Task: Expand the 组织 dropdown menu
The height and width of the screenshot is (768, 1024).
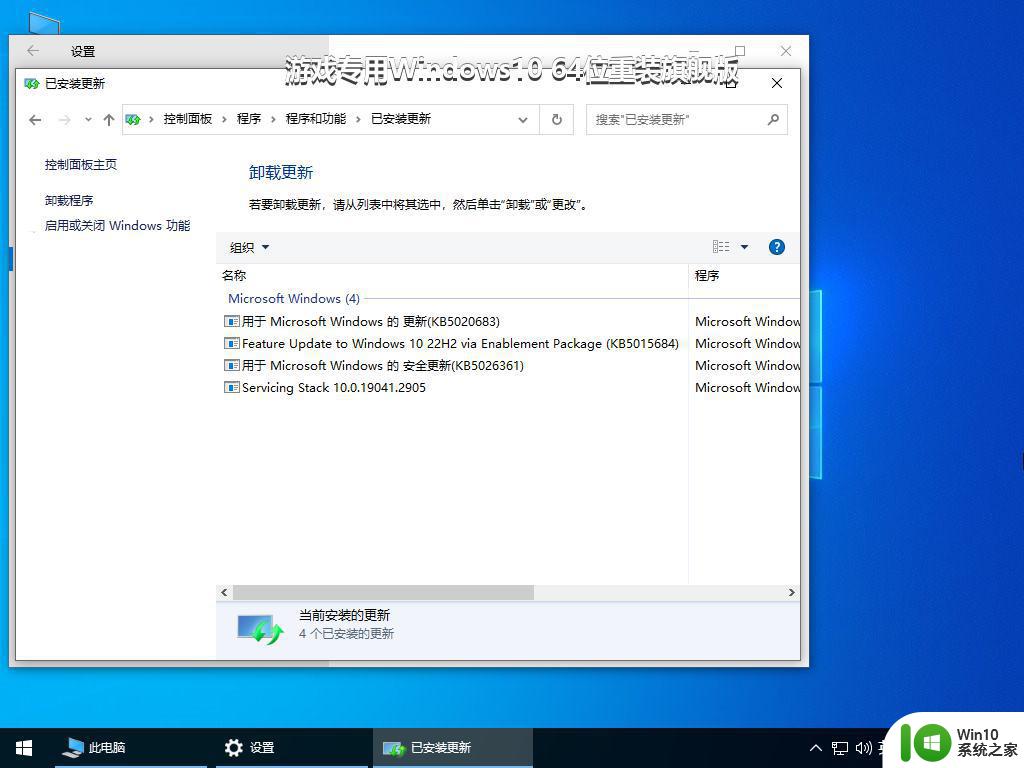Action: [249, 247]
